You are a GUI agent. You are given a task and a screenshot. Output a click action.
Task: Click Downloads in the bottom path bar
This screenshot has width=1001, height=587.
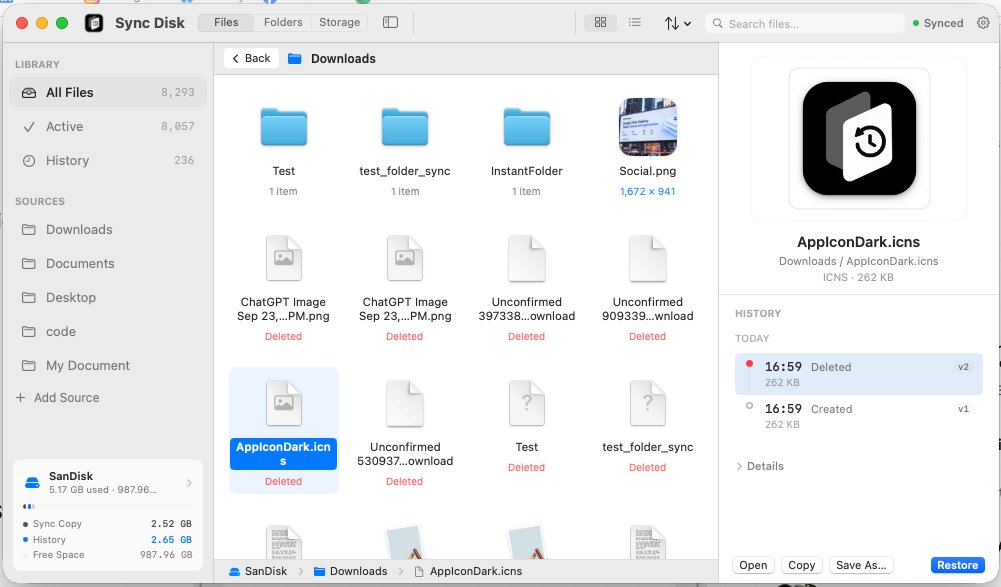(x=350, y=571)
